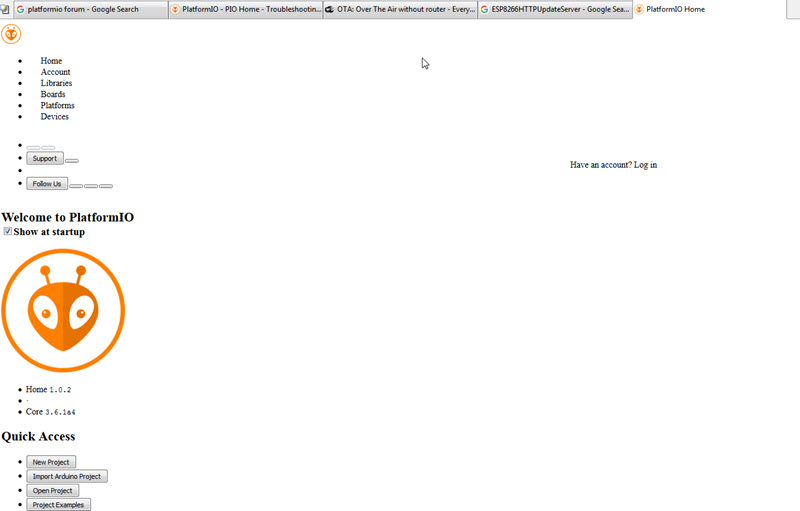This screenshot has width=800, height=511.
Task: Open the Account navigation item
Action: [x=55, y=72]
